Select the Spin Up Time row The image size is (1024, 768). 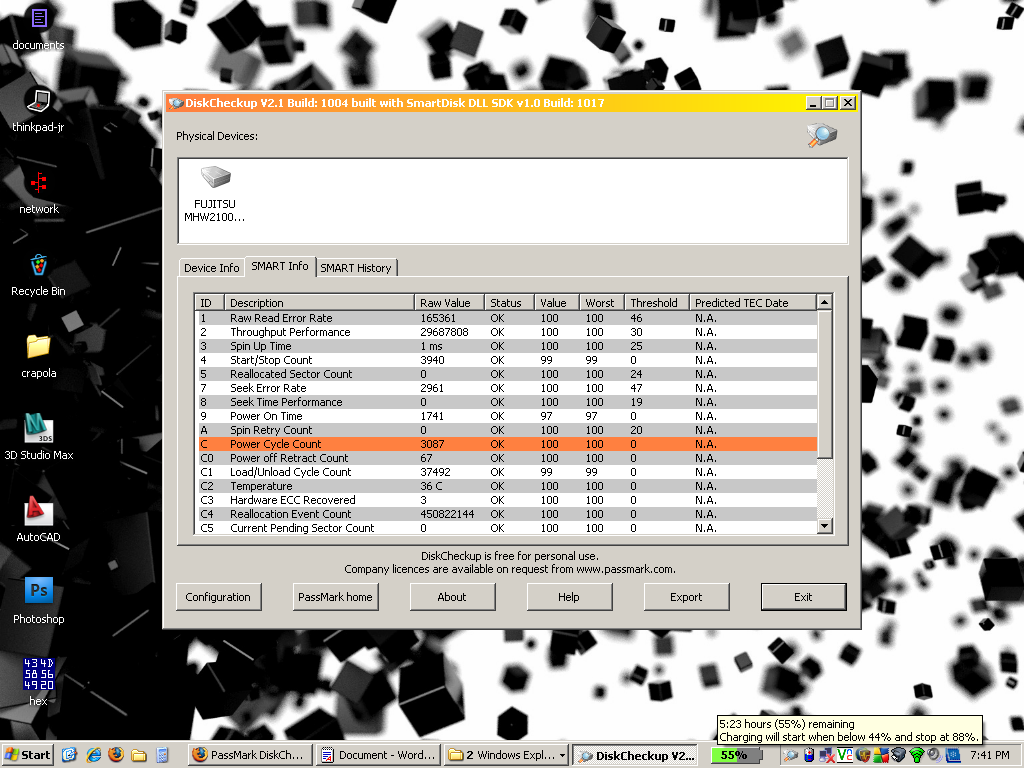507,346
